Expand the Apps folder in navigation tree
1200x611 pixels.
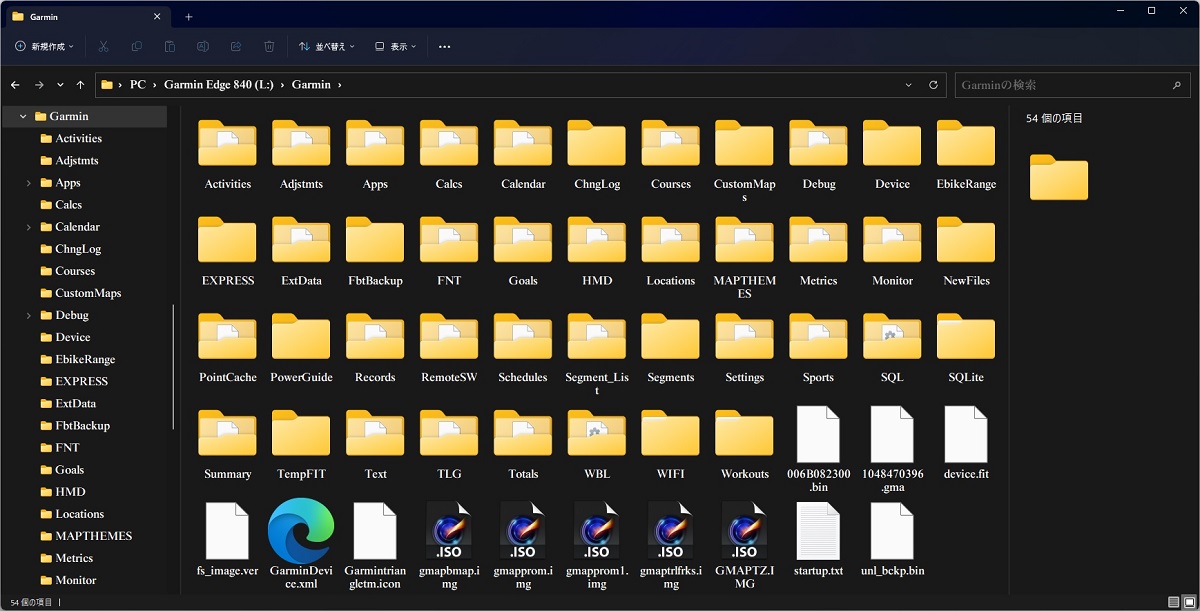pos(29,183)
